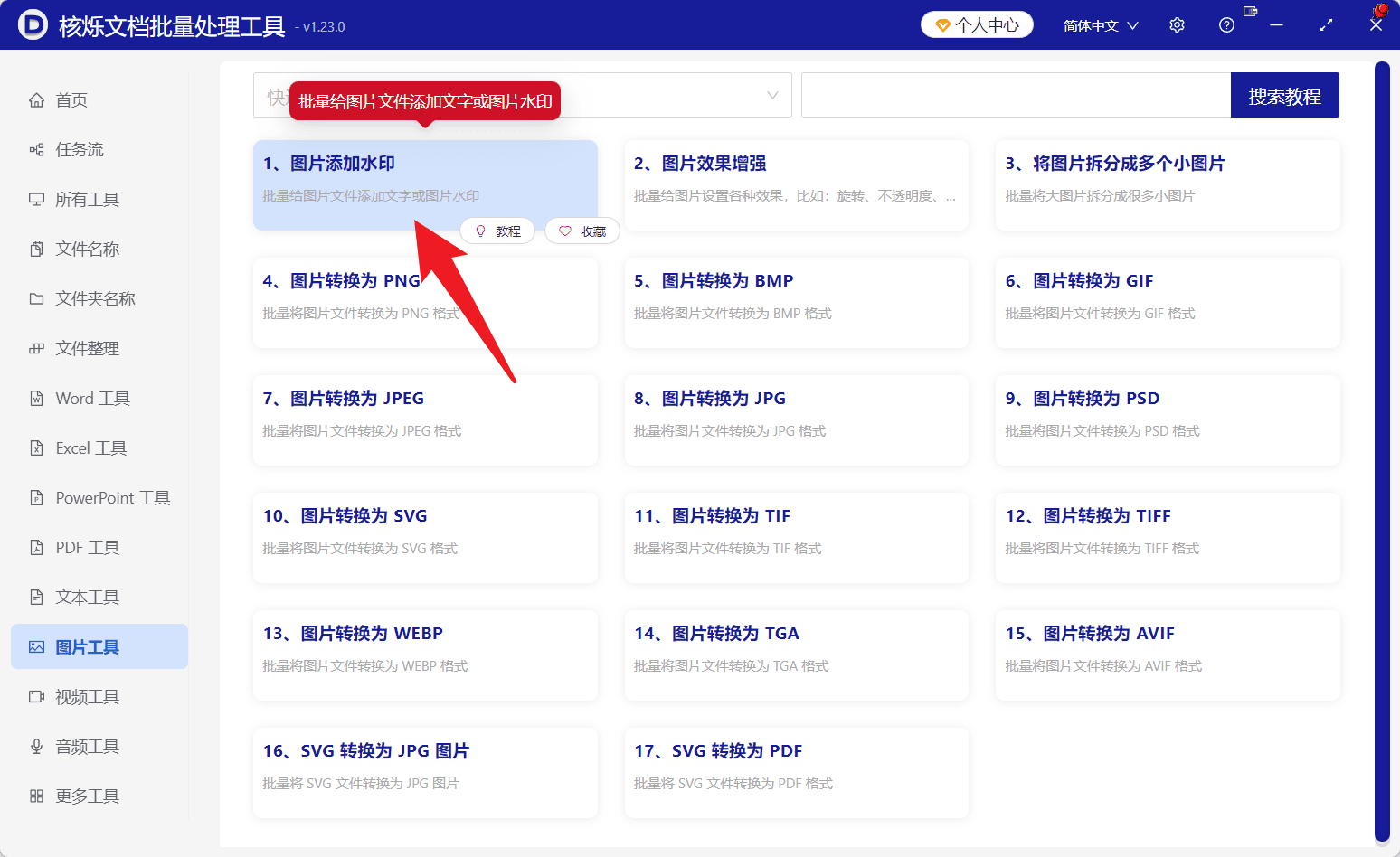Viewport: 1400px width, 857px height.
Task: Open 图片转换为 TGA card
Action: pyautogui.click(x=796, y=655)
